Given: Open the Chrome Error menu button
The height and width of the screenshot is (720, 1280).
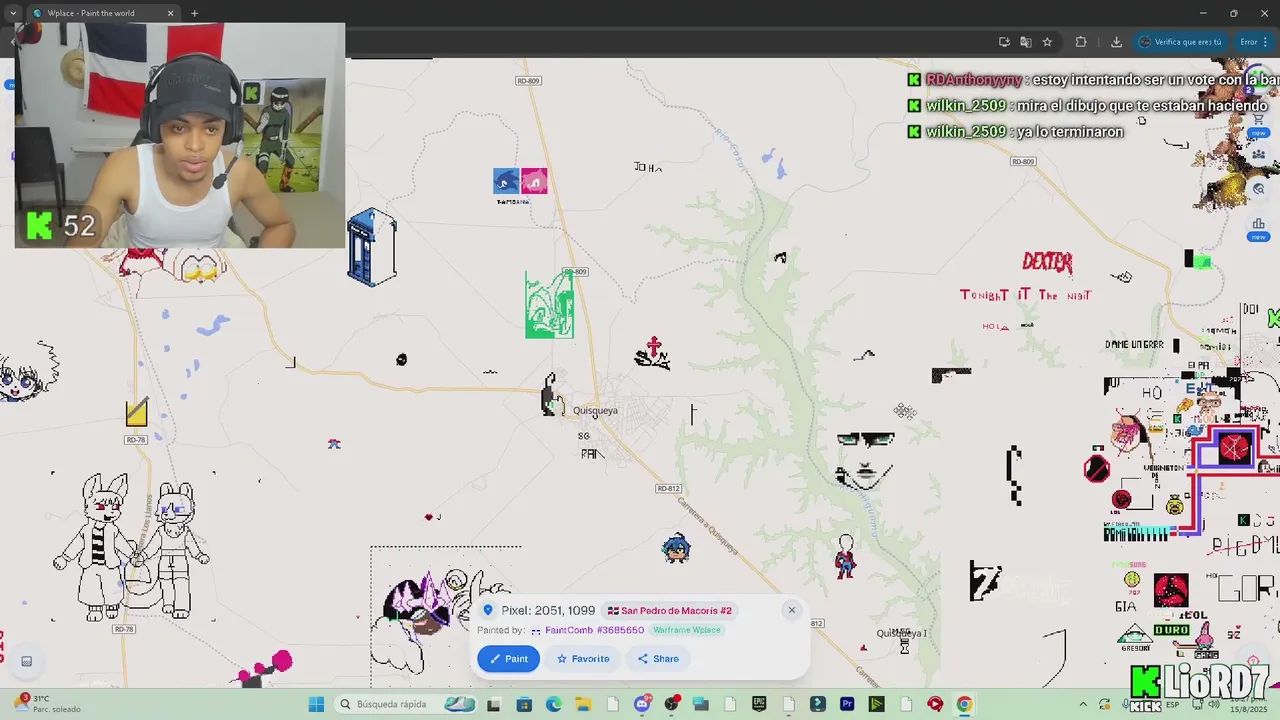Looking at the screenshot, I should coord(1253,42).
